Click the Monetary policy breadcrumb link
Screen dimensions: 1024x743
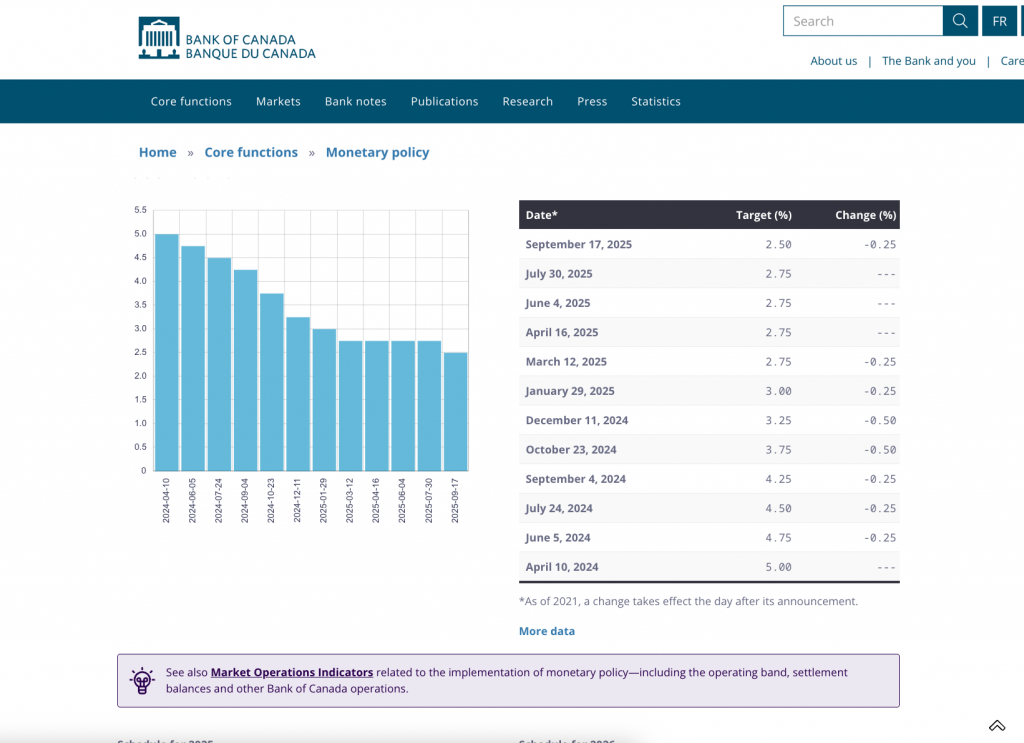[377, 152]
